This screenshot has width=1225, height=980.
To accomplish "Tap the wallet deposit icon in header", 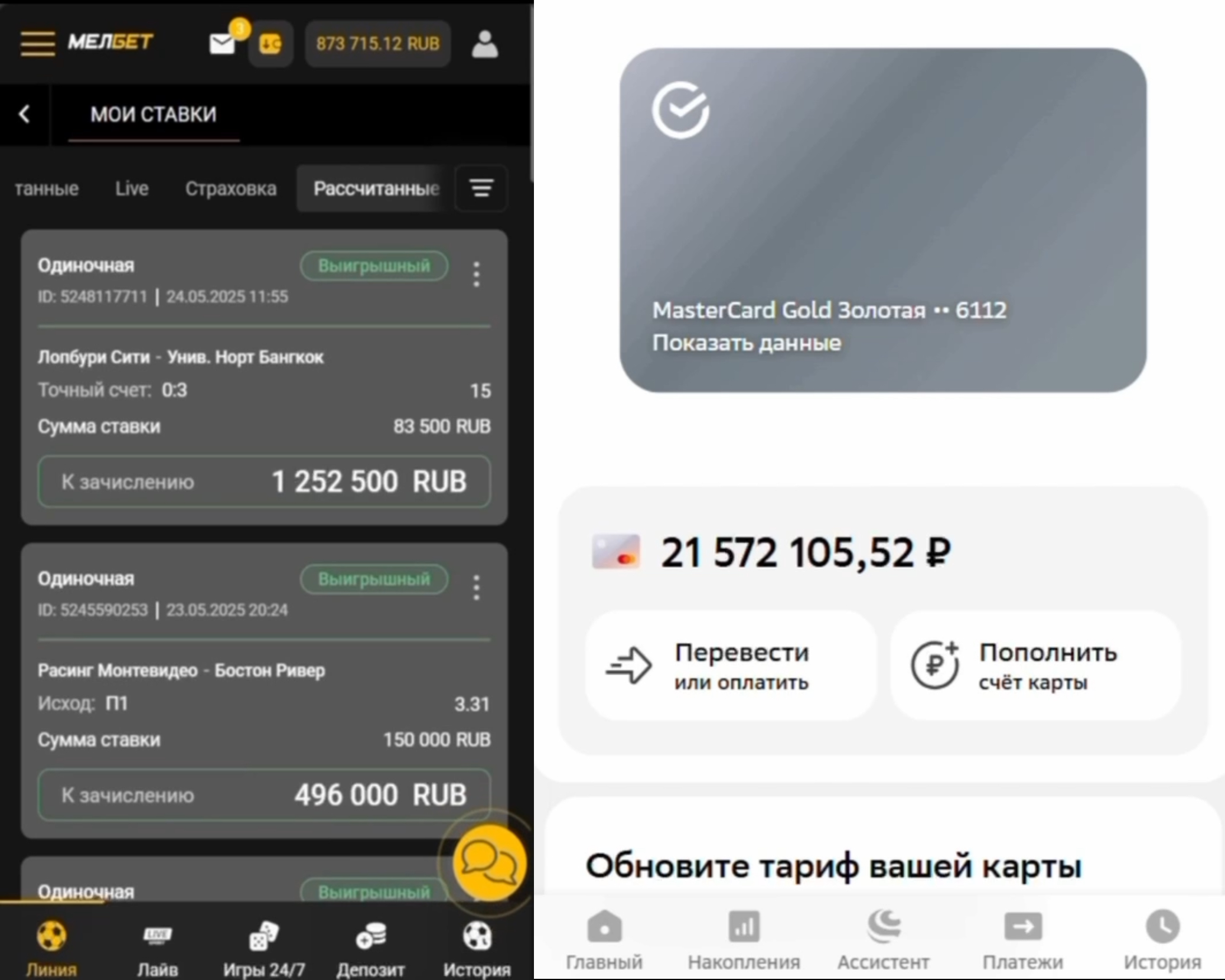I will click(x=271, y=44).
